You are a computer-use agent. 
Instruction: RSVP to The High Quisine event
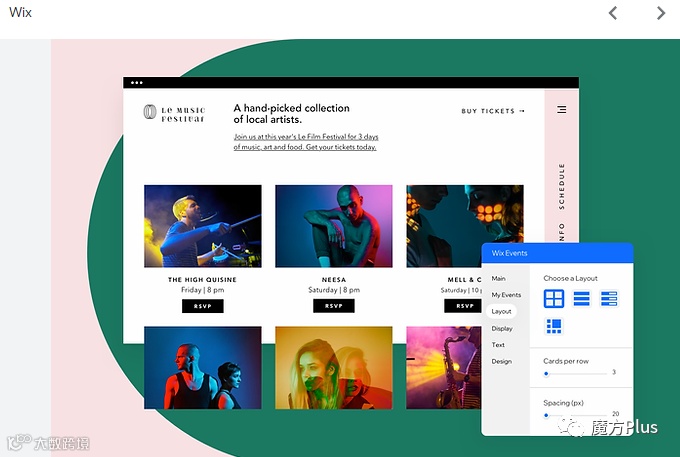pos(203,306)
